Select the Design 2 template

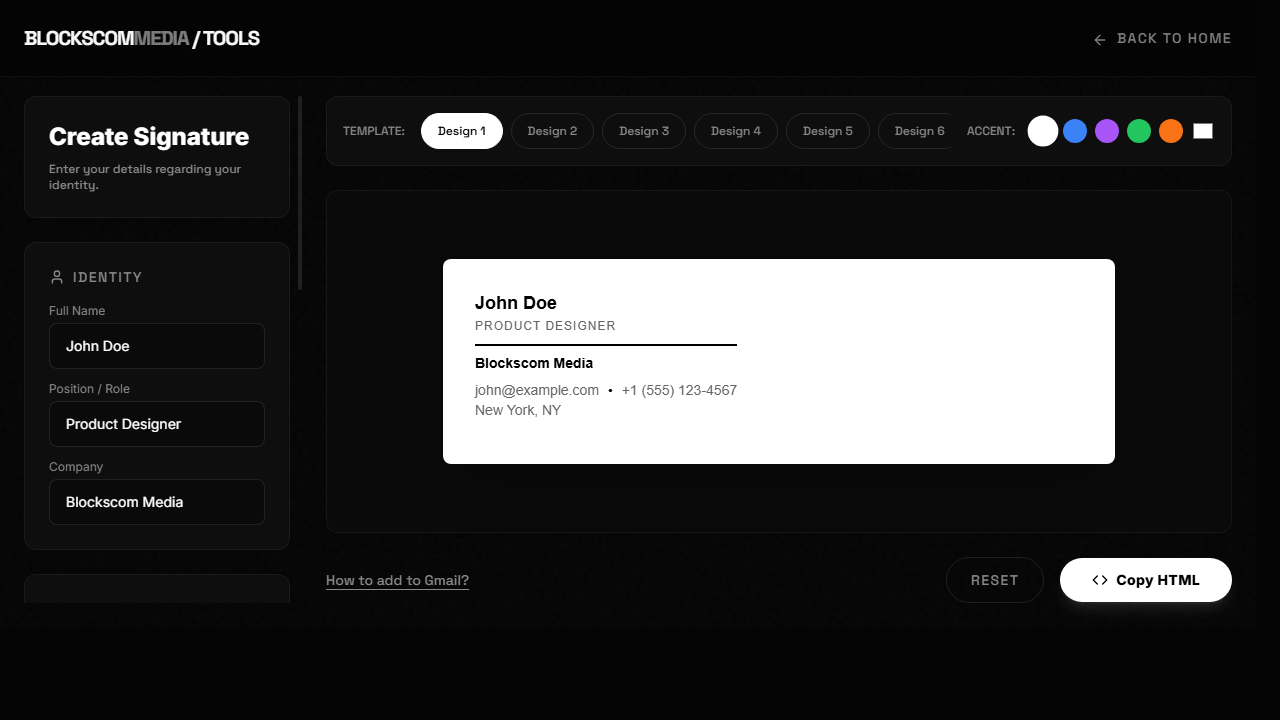click(x=552, y=130)
